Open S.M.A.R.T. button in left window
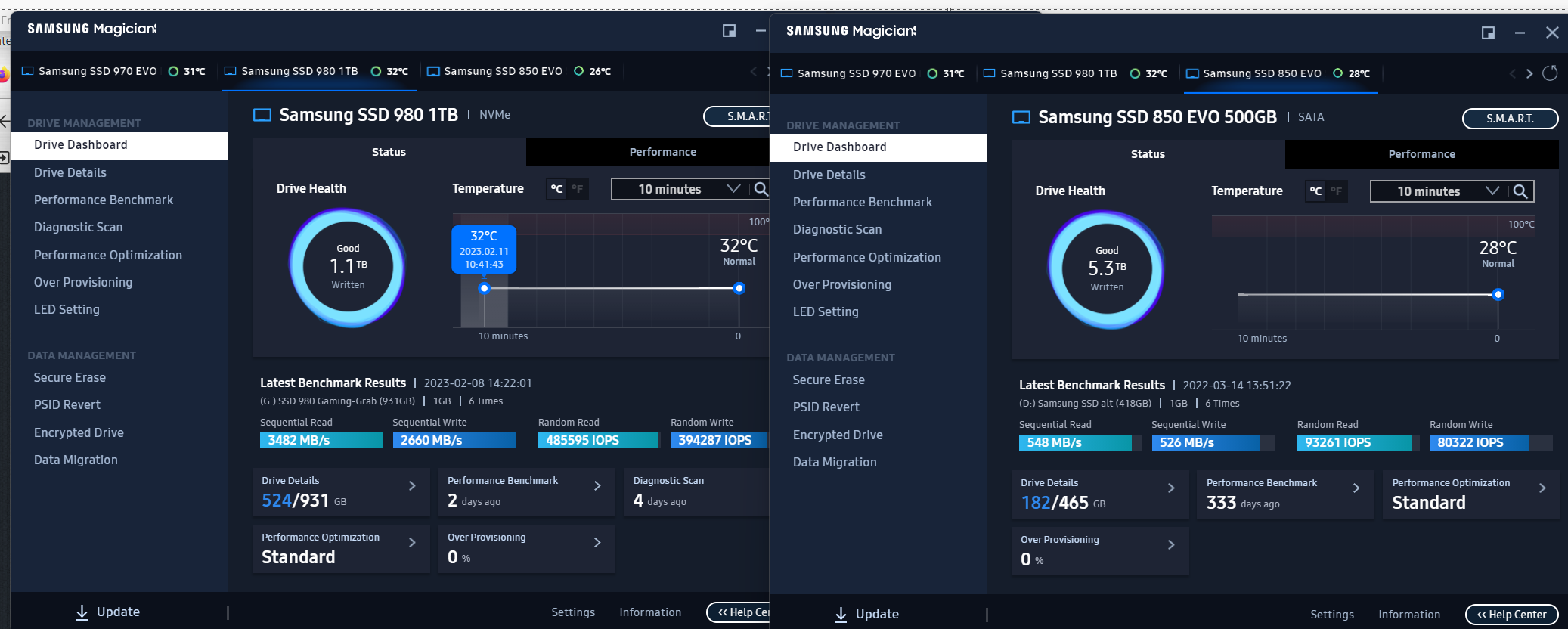This screenshot has width=1568, height=629. click(x=737, y=116)
